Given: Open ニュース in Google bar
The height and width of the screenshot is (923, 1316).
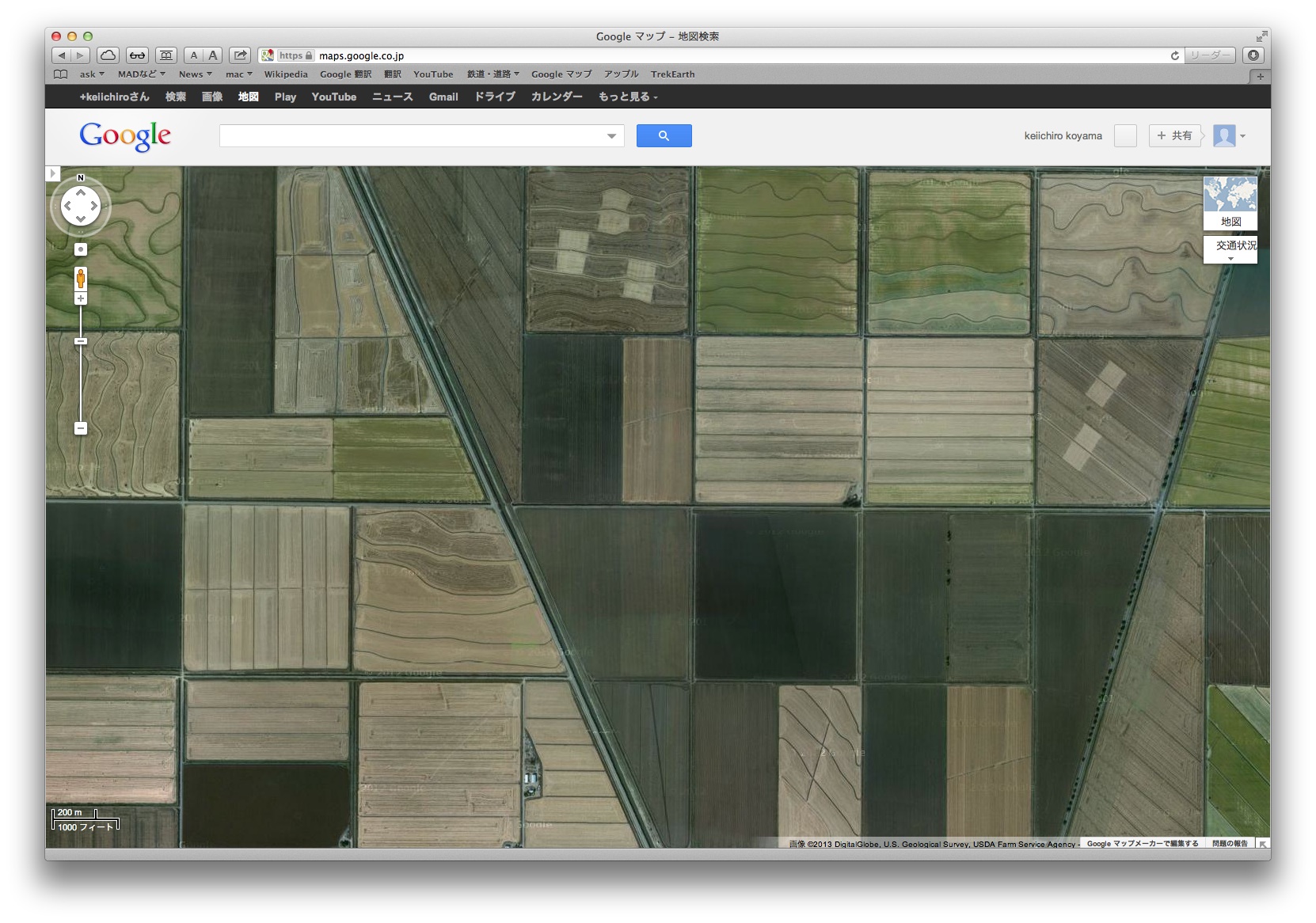Looking at the screenshot, I should pos(393,97).
